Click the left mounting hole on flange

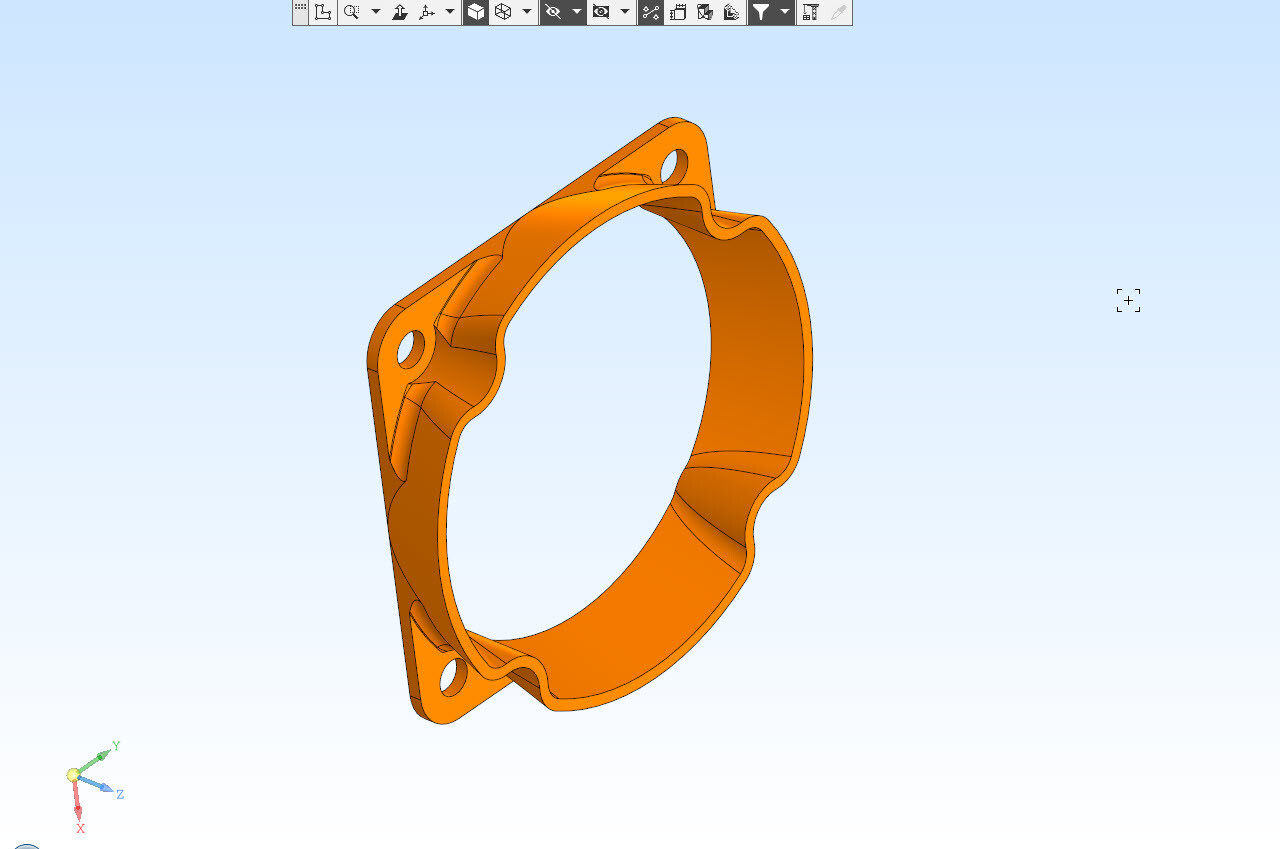[411, 348]
